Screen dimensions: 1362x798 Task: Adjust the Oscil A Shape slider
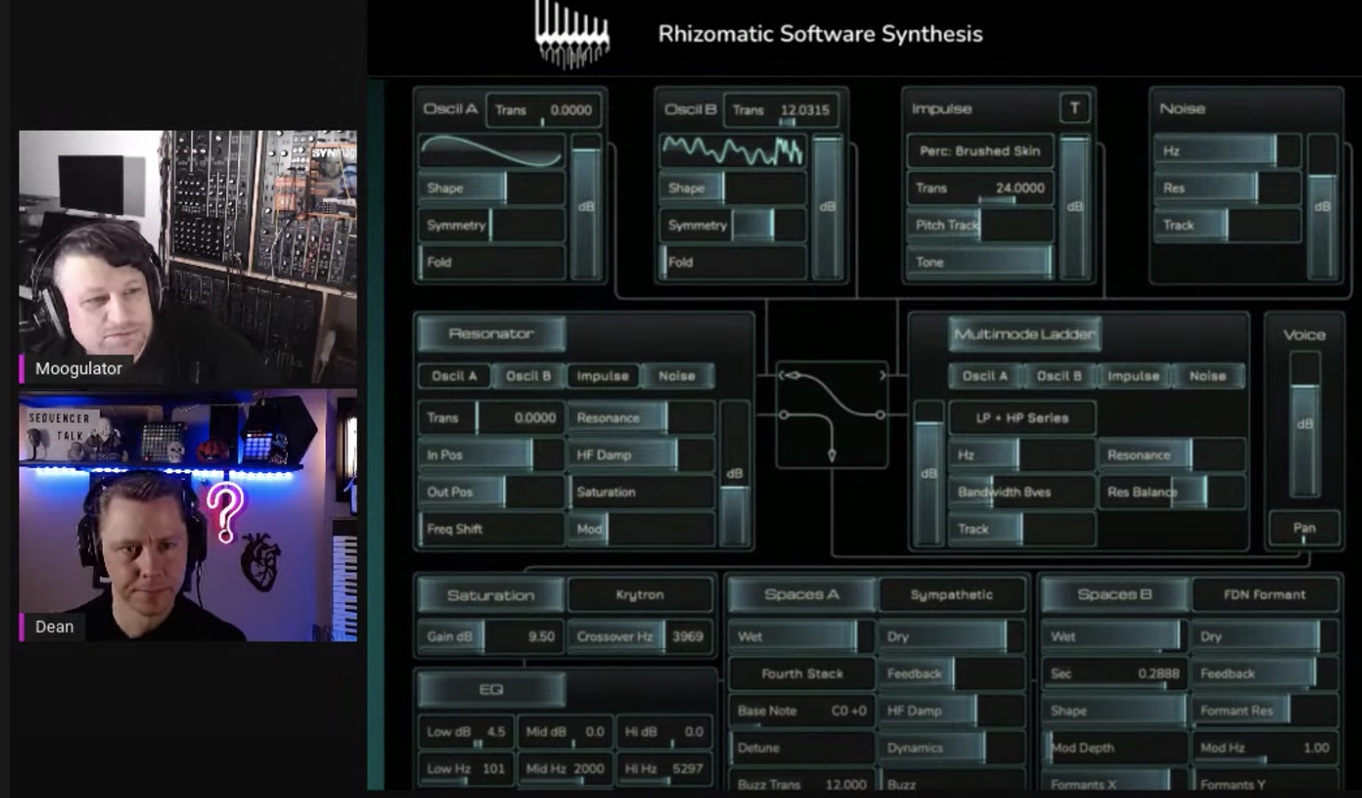(491, 188)
